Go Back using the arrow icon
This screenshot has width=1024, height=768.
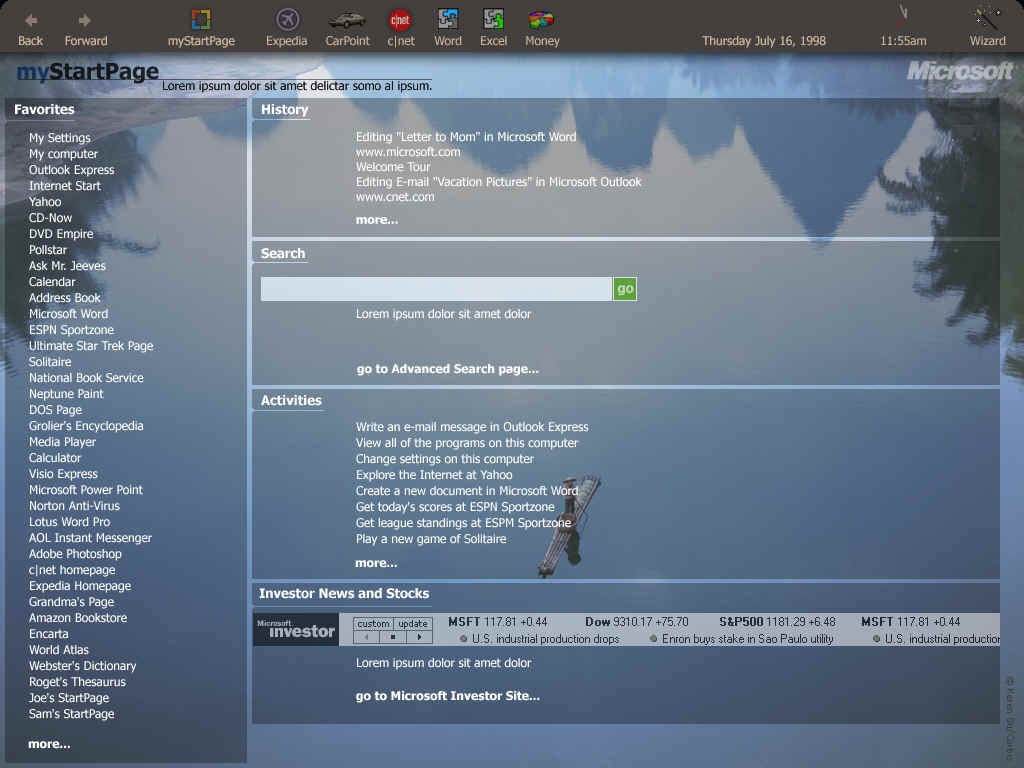(31, 20)
